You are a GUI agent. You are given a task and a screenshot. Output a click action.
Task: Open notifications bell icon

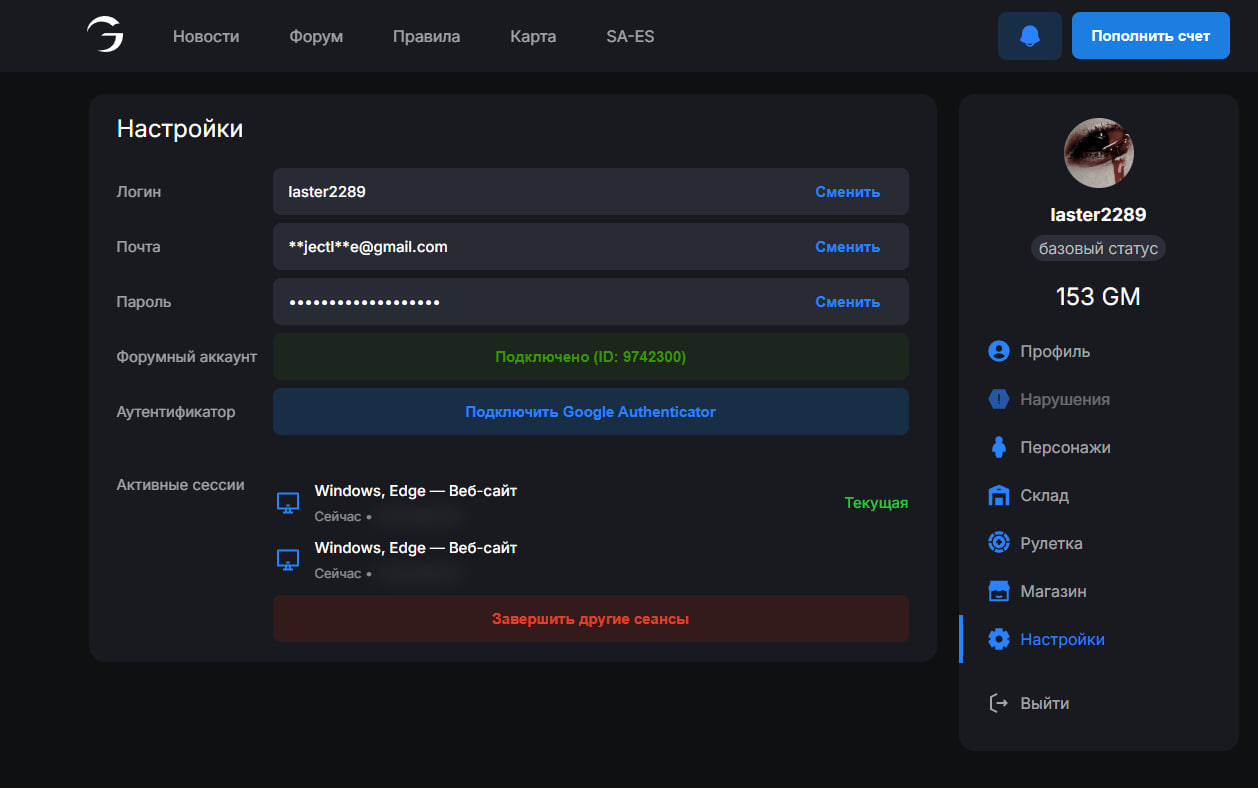click(1029, 36)
